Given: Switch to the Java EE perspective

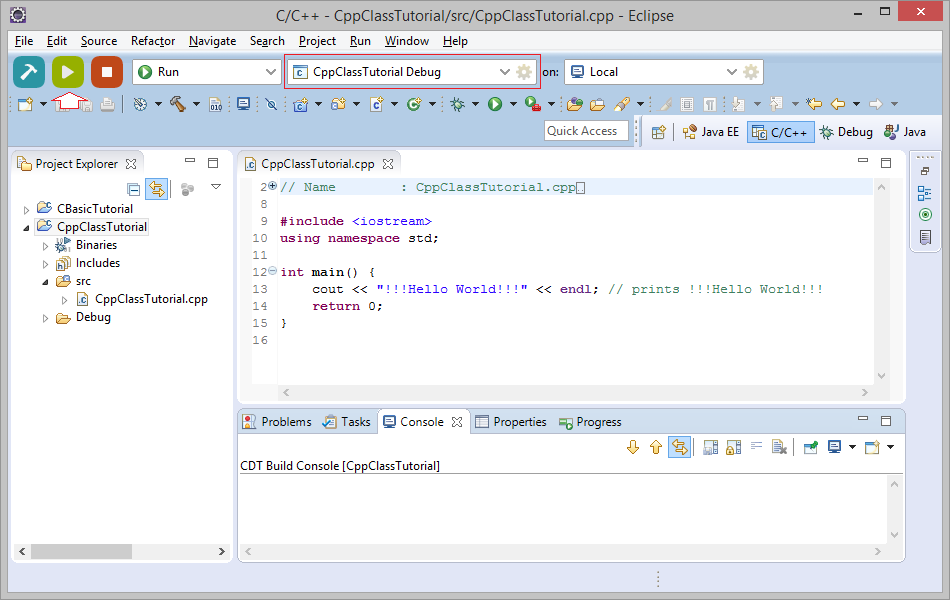Looking at the screenshot, I should pos(711,132).
